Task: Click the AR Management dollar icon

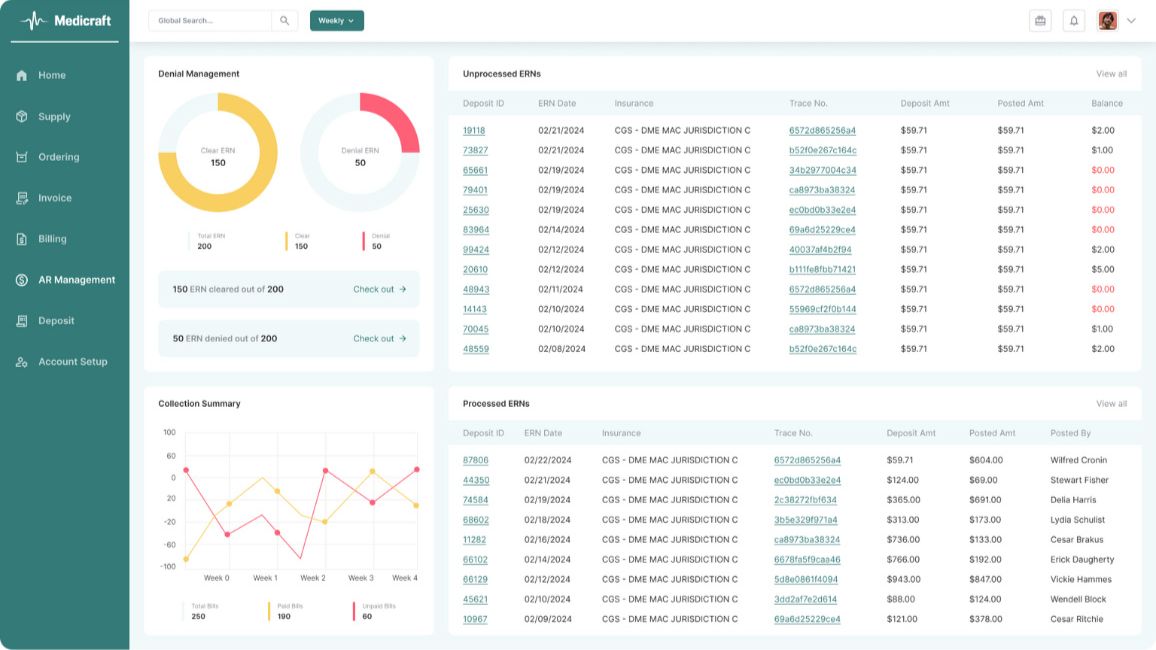Action: point(22,280)
